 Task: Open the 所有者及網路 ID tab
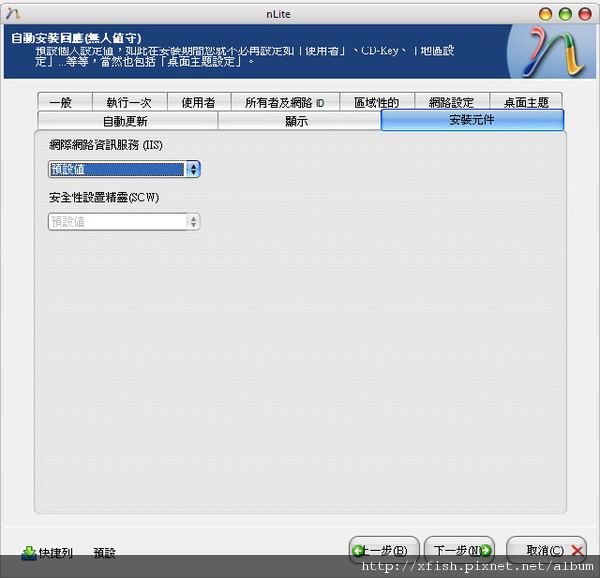285,102
